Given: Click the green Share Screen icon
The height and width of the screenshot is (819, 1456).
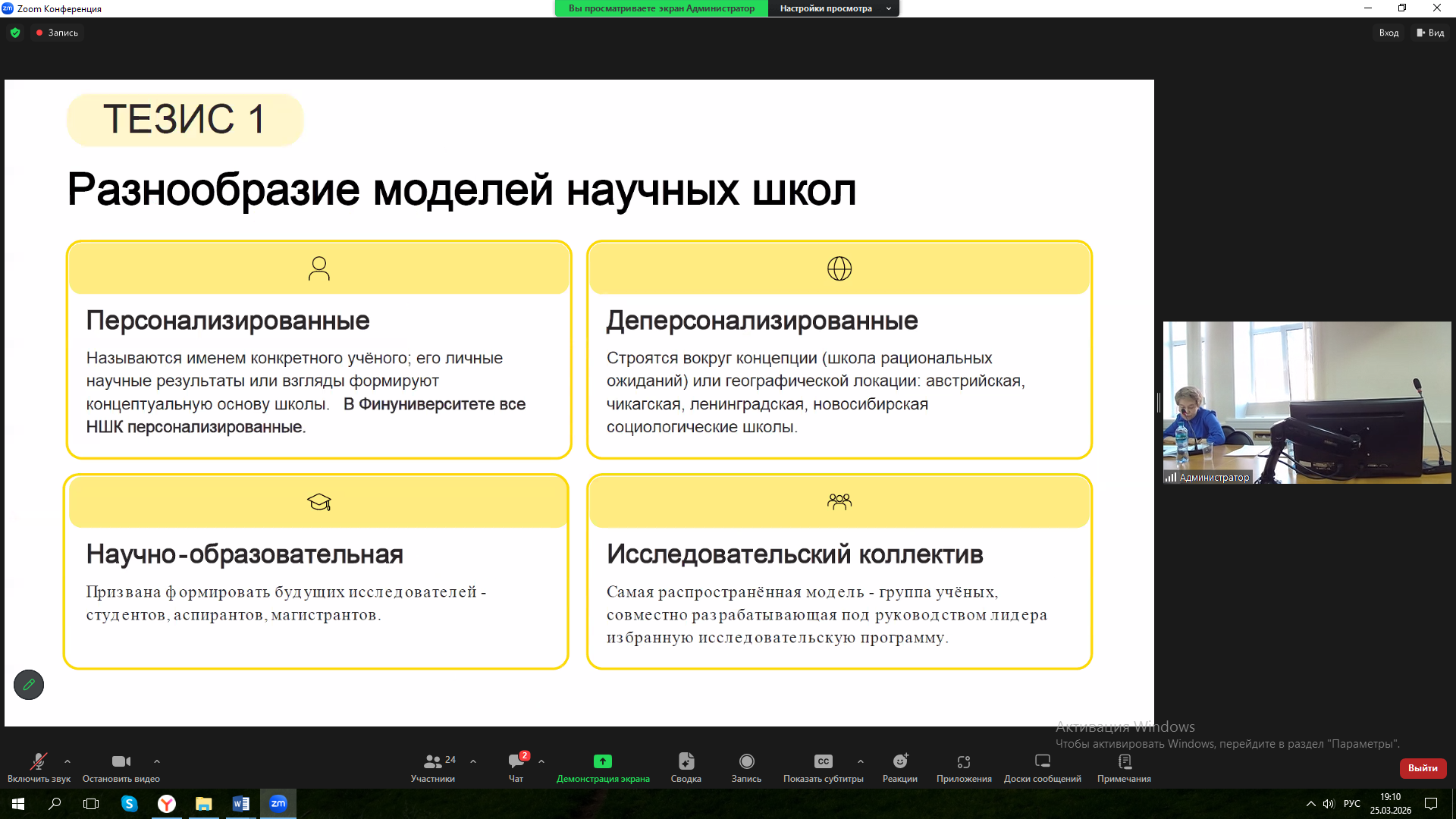Looking at the screenshot, I should (x=603, y=761).
